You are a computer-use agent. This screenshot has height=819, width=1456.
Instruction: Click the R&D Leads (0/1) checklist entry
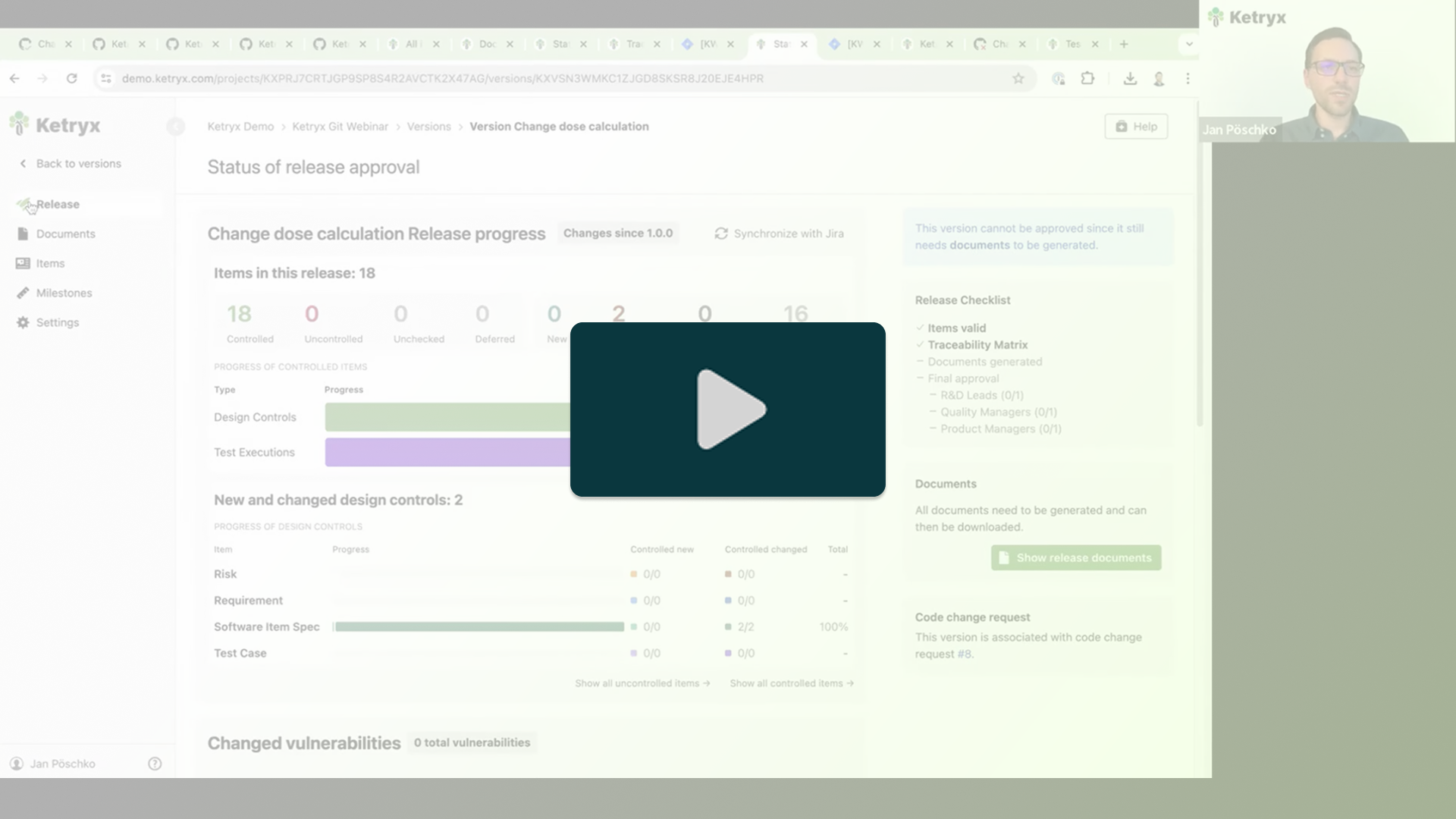[981, 395]
